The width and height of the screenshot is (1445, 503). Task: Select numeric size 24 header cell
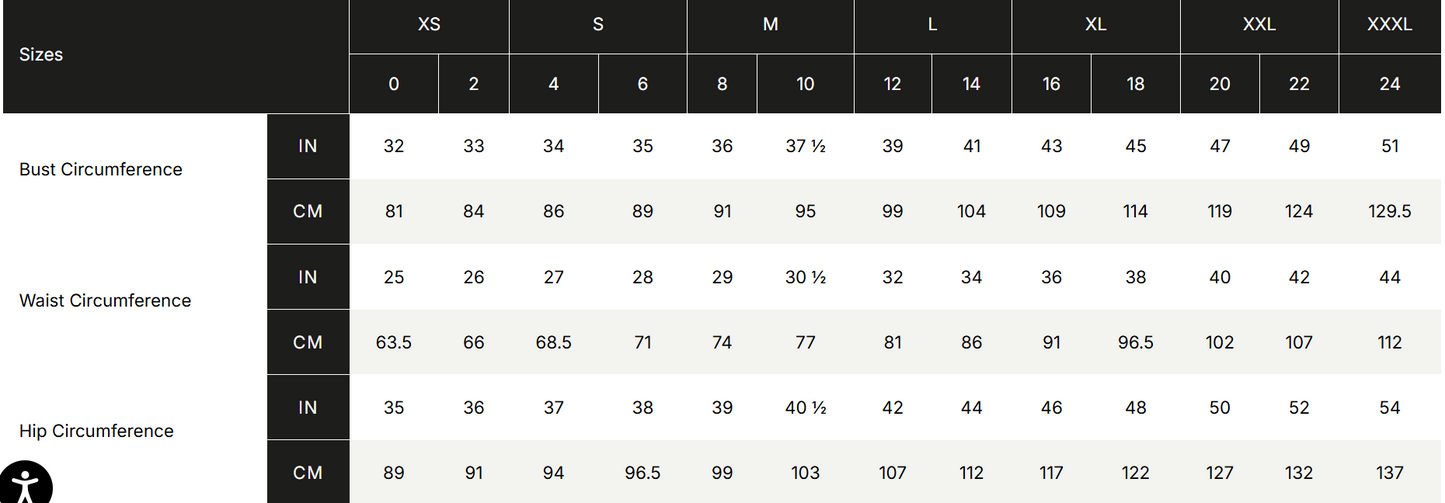[1389, 84]
